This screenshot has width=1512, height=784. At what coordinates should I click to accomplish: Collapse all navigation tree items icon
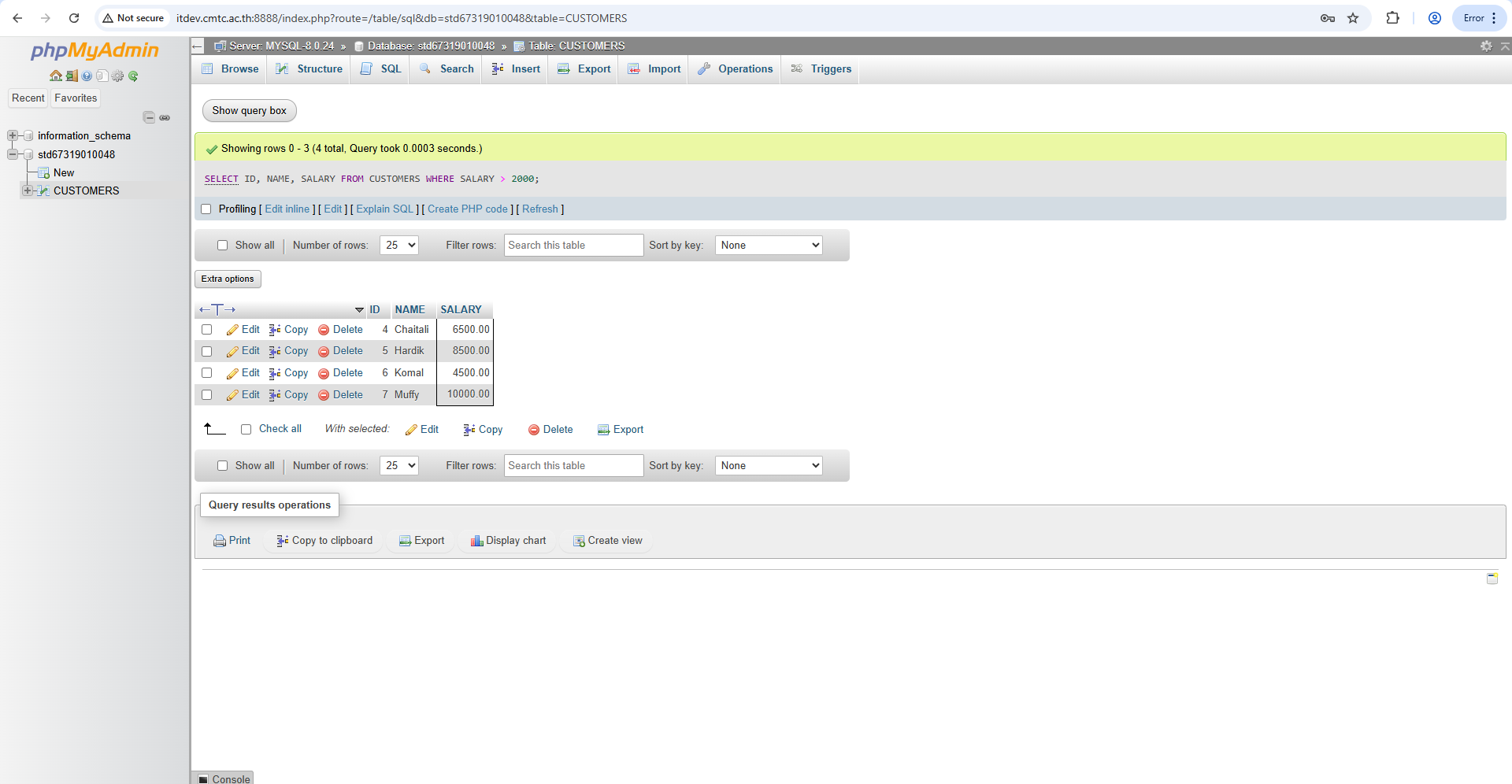pos(149,117)
